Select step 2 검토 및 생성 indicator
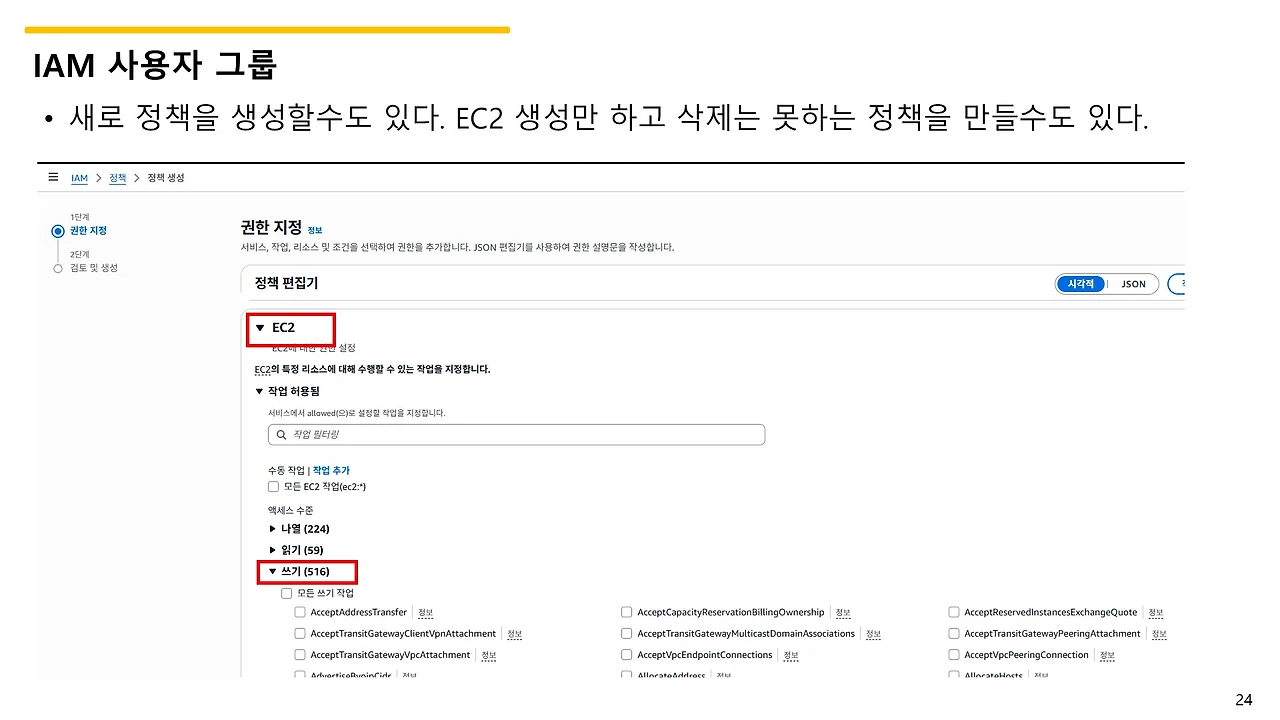Viewport: 1280px width, 720px height. point(58,268)
